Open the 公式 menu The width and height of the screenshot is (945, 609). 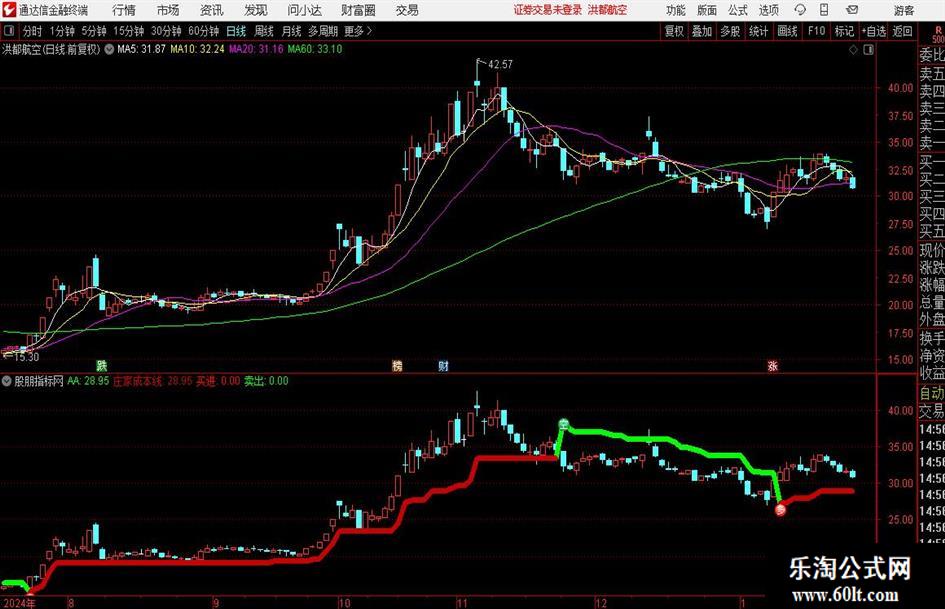(x=738, y=10)
